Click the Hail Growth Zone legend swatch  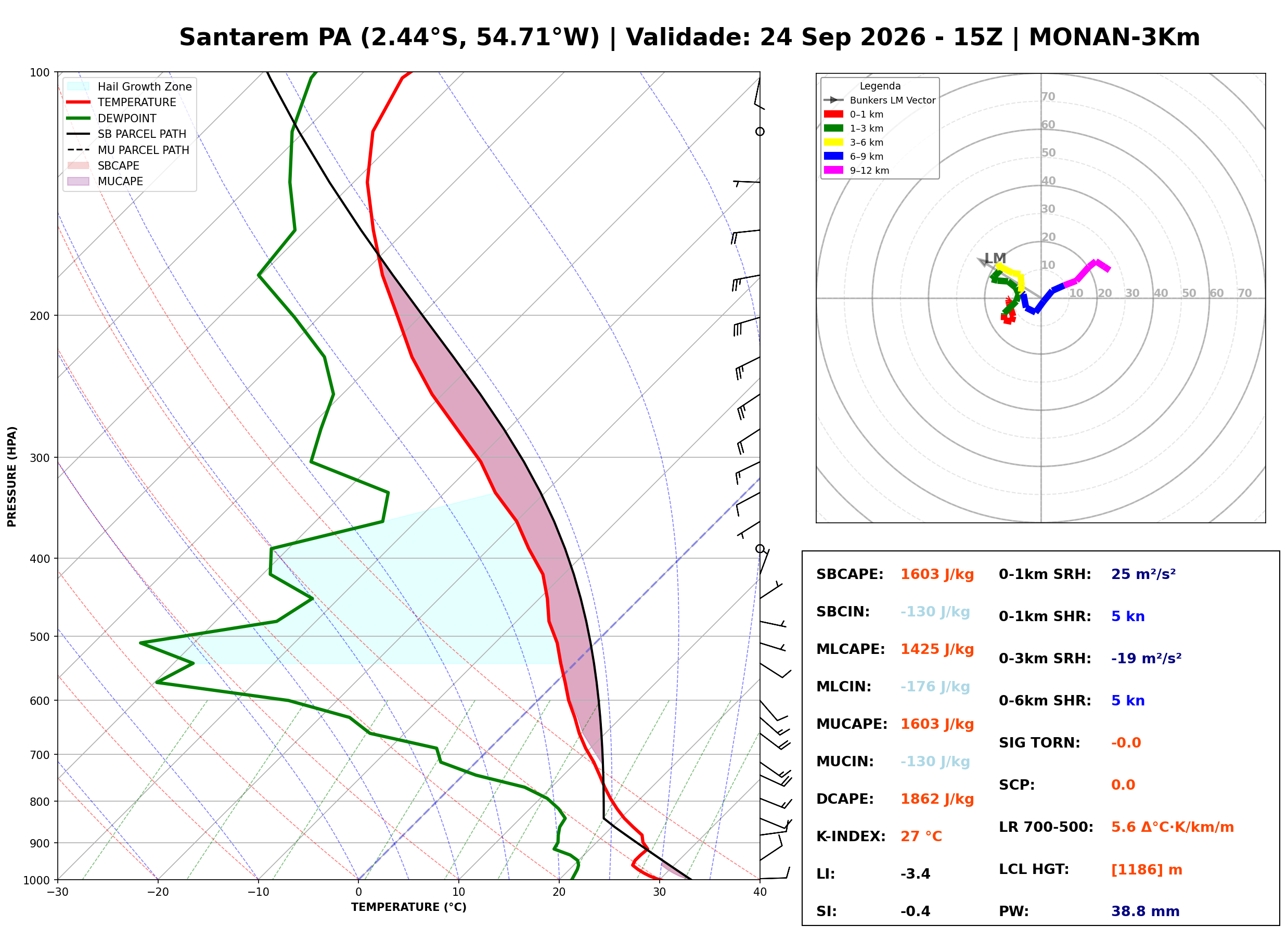point(79,86)
